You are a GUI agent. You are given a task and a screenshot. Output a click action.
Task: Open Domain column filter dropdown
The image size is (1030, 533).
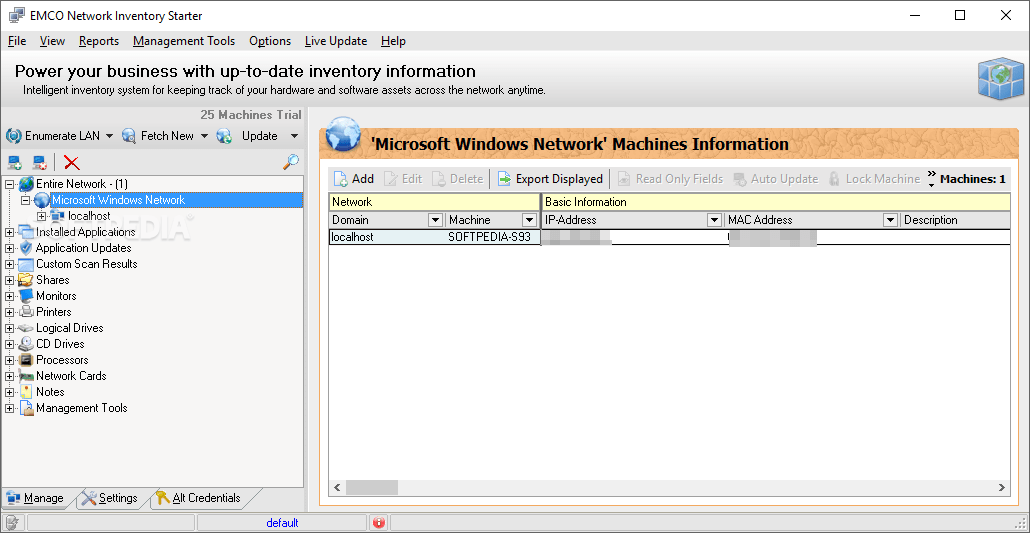436,220
